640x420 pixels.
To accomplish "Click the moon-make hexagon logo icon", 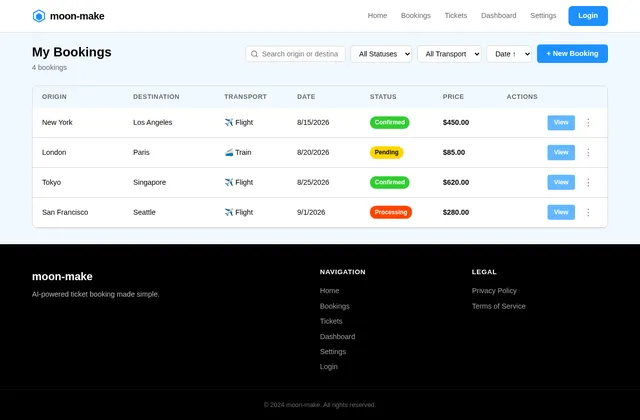I will click(39, 16).
